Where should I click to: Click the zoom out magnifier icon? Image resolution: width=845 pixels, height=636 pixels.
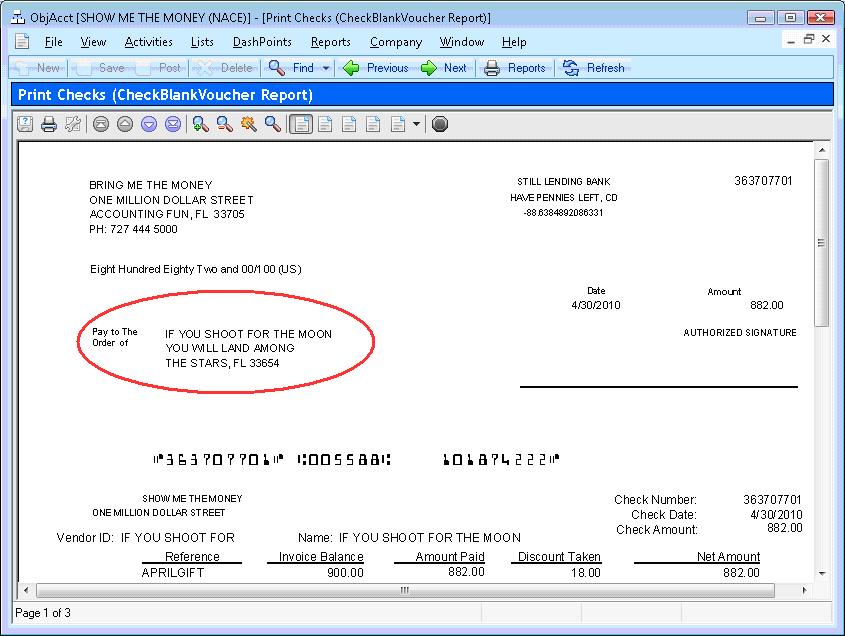click(224, 124)
